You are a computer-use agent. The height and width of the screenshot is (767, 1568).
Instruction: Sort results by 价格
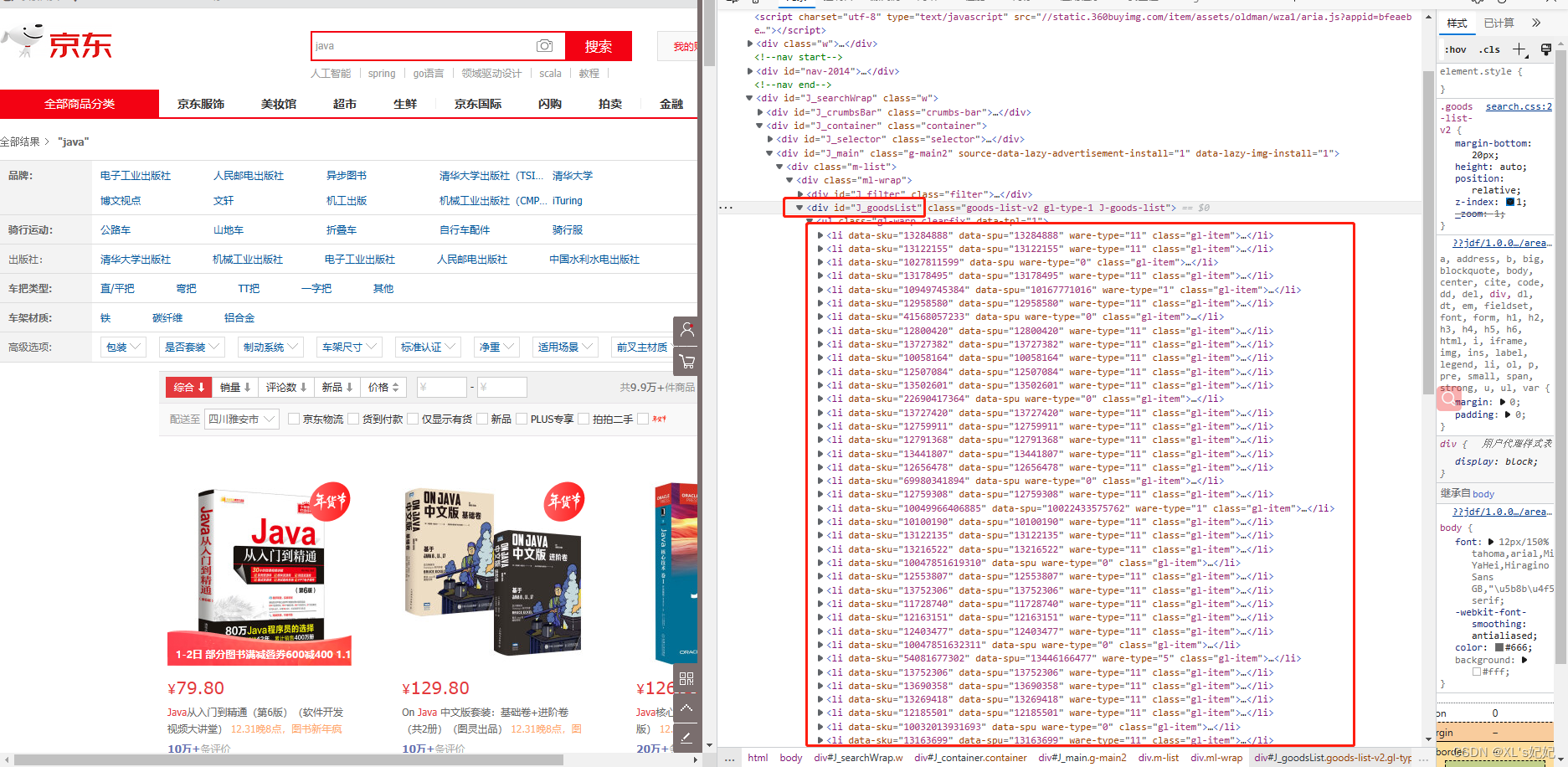point(383,387)
